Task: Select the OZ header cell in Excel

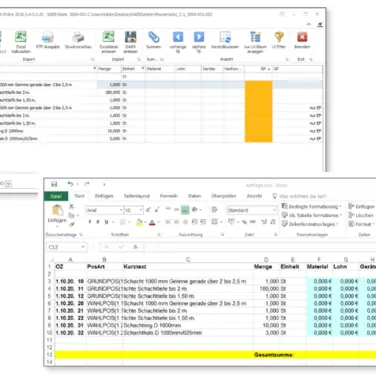Action: point(70,267)
